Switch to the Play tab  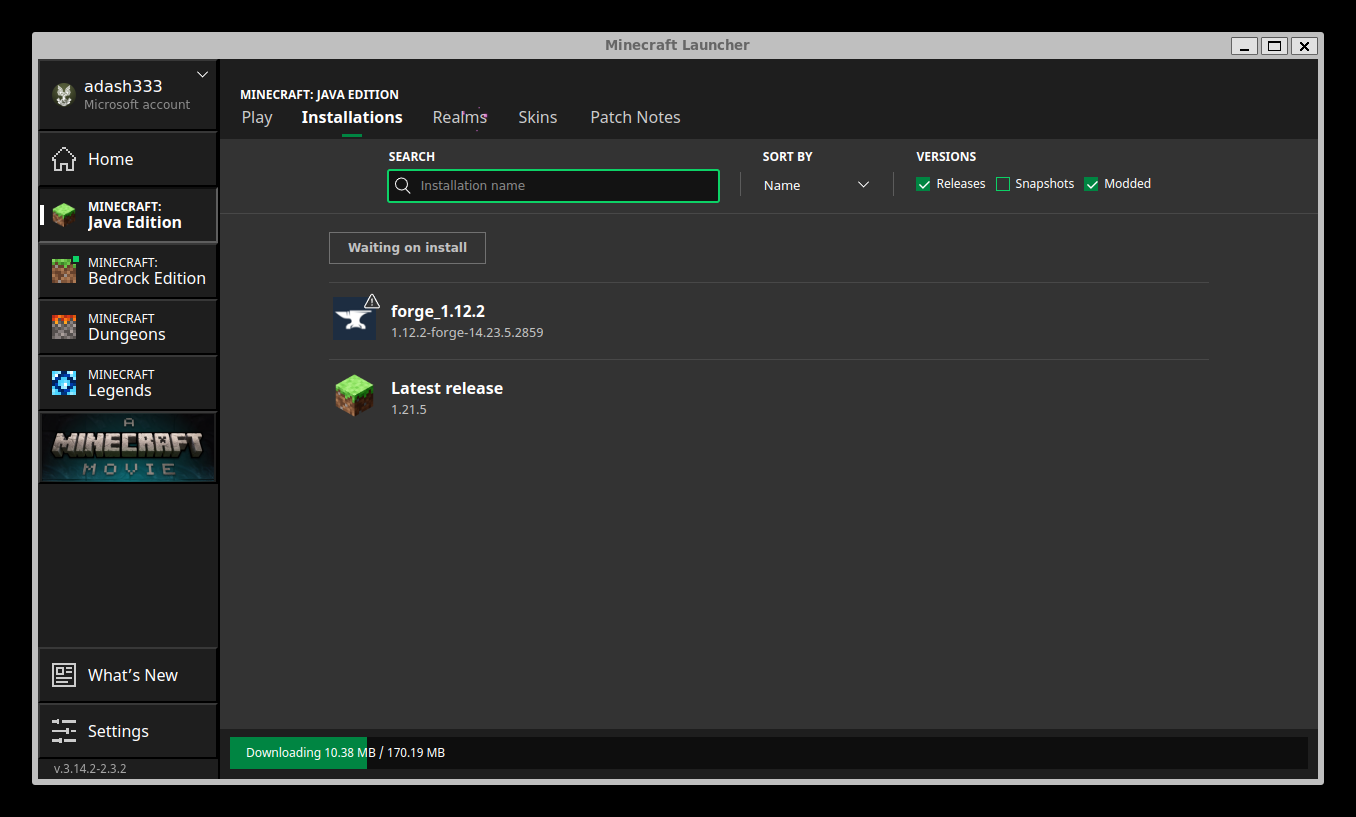pyautogui.click(x=257, y=117)
